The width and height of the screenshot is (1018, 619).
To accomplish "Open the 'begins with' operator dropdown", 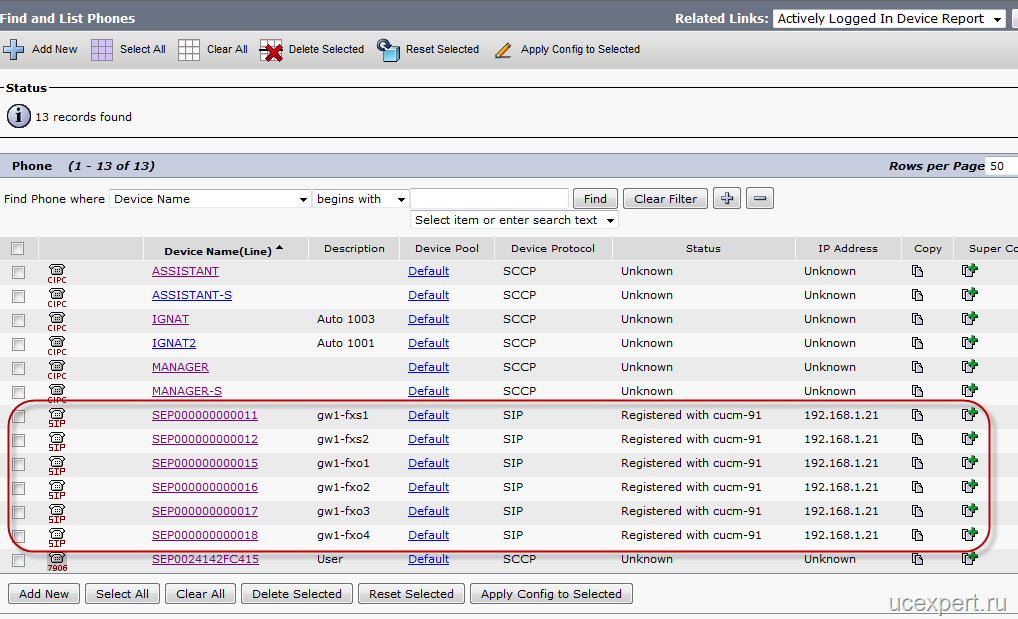I will 360,199.
